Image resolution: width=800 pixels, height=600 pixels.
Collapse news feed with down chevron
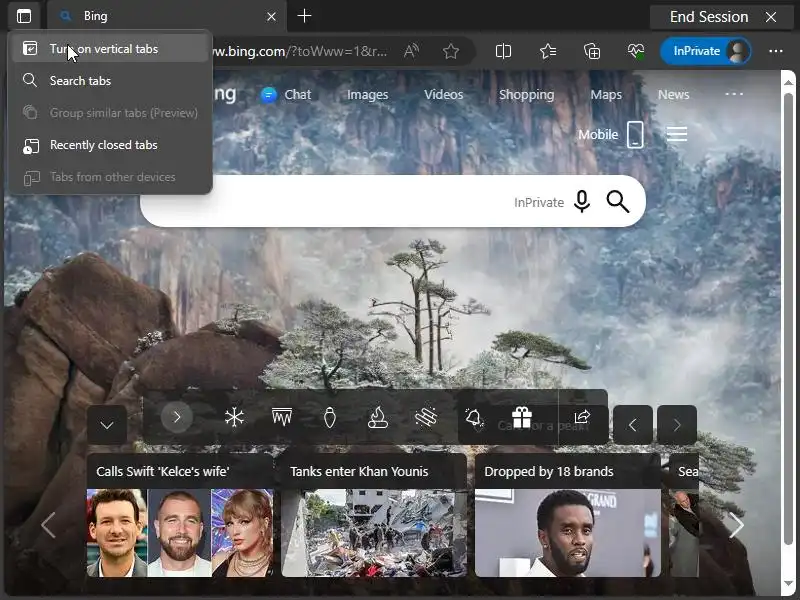pos(107,424)
